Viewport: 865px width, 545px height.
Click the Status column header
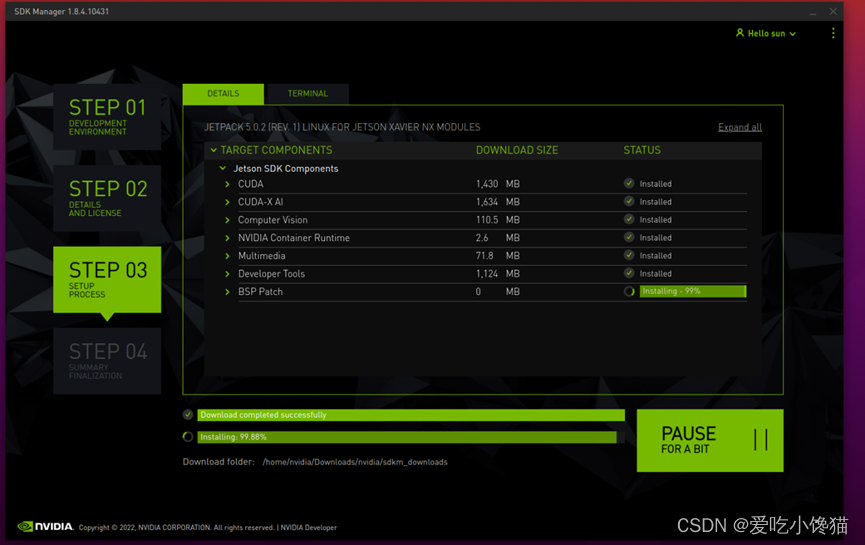click(642, 150)
